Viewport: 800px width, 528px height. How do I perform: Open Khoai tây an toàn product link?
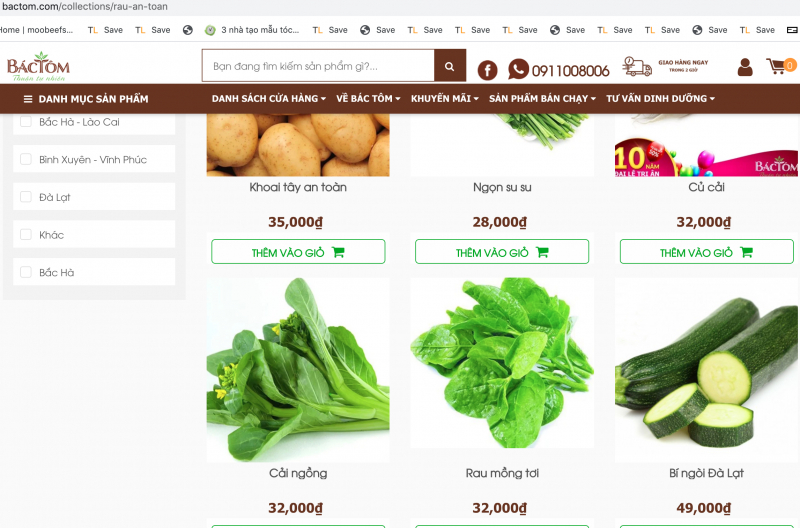point(298,187)
